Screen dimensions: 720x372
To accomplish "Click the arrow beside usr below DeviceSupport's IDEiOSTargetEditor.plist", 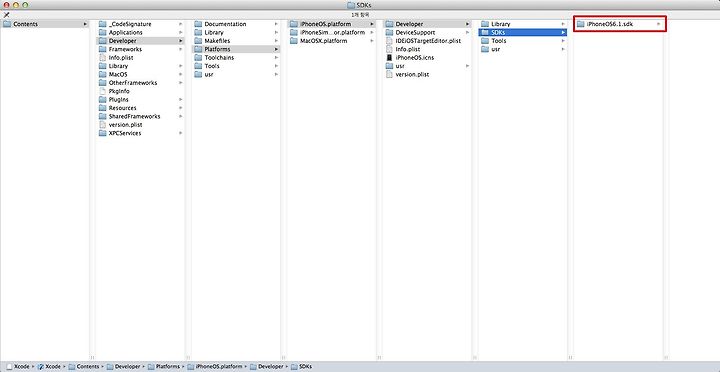I will (x=467, y=66).
